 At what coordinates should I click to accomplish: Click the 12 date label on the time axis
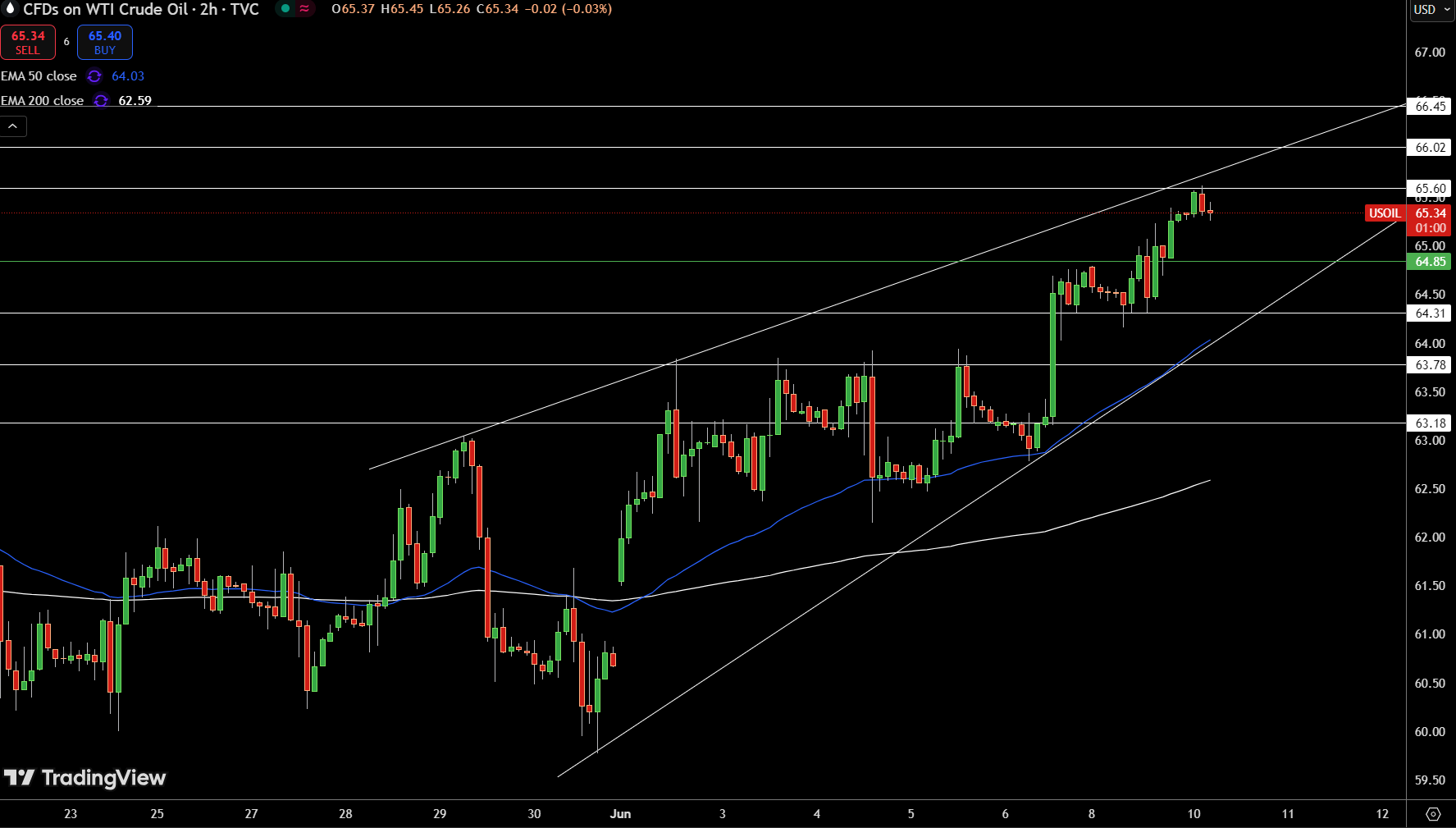1382,814
